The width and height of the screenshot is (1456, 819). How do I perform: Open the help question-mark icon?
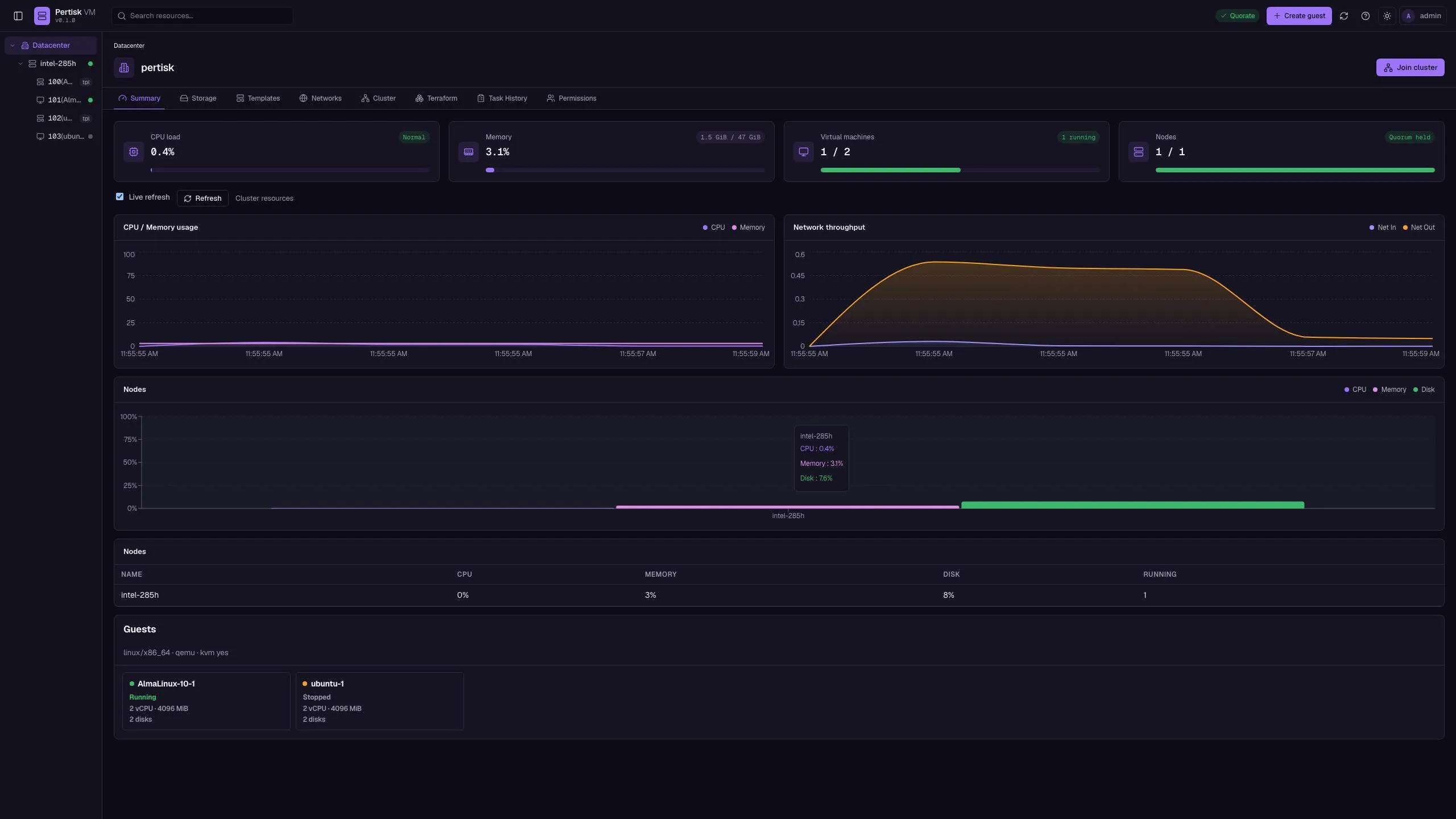pyautogui.click(x=1366, y=16)
